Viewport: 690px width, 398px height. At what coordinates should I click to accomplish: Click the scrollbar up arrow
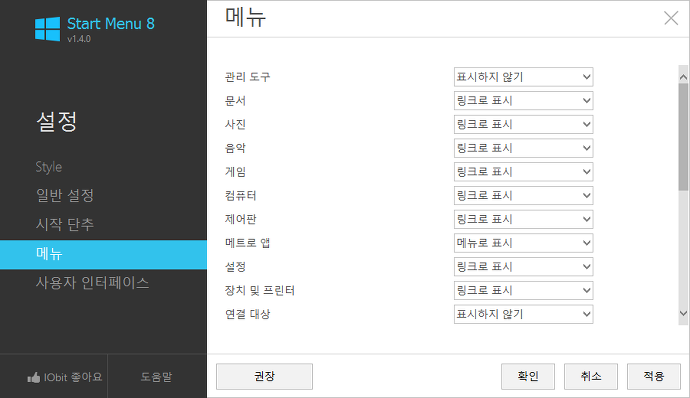[x=683, y=77]
